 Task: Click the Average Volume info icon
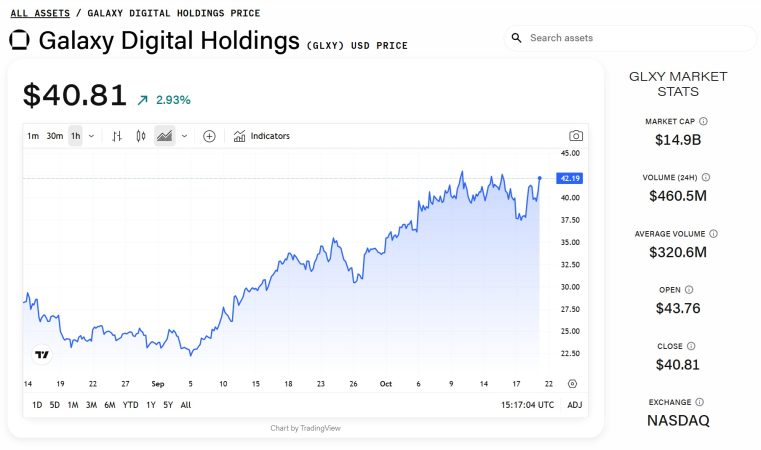click(x=713, y=233)
